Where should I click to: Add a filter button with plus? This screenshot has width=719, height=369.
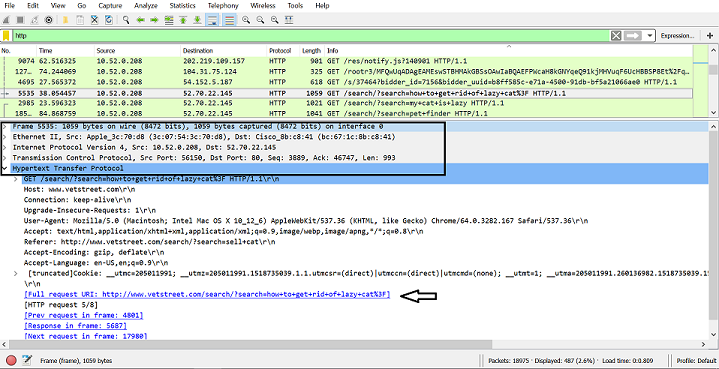pyautogui.click(x=710, y=36)
